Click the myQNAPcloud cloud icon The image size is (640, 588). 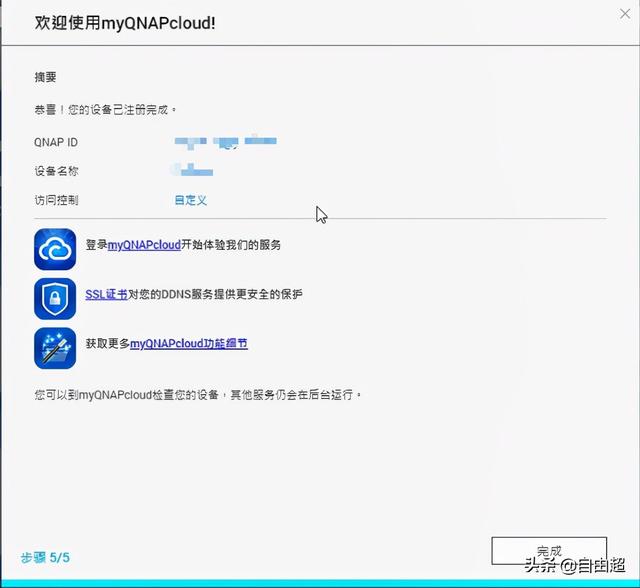pos(55,249)
